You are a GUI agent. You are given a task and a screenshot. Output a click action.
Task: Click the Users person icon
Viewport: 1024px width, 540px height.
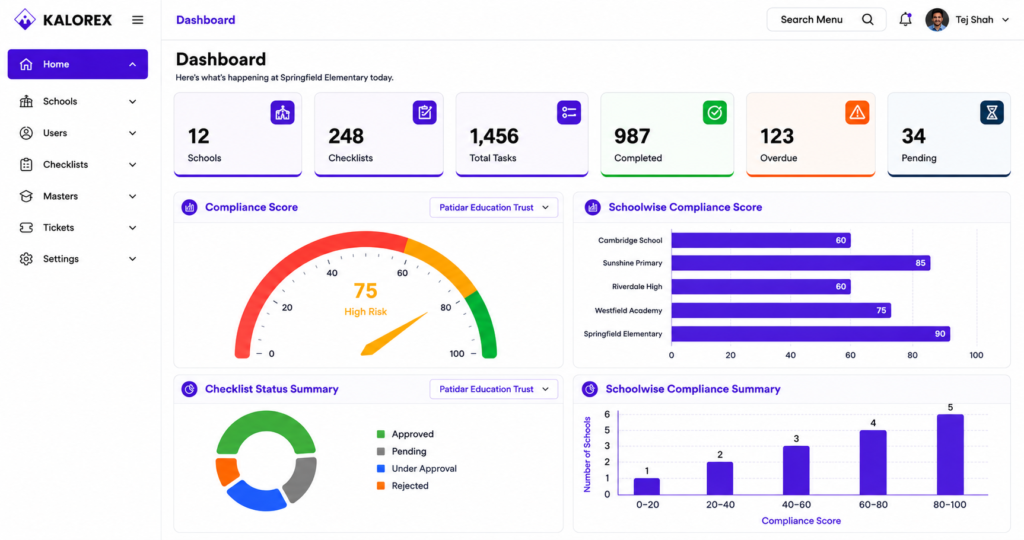click(x=26, y=133)
